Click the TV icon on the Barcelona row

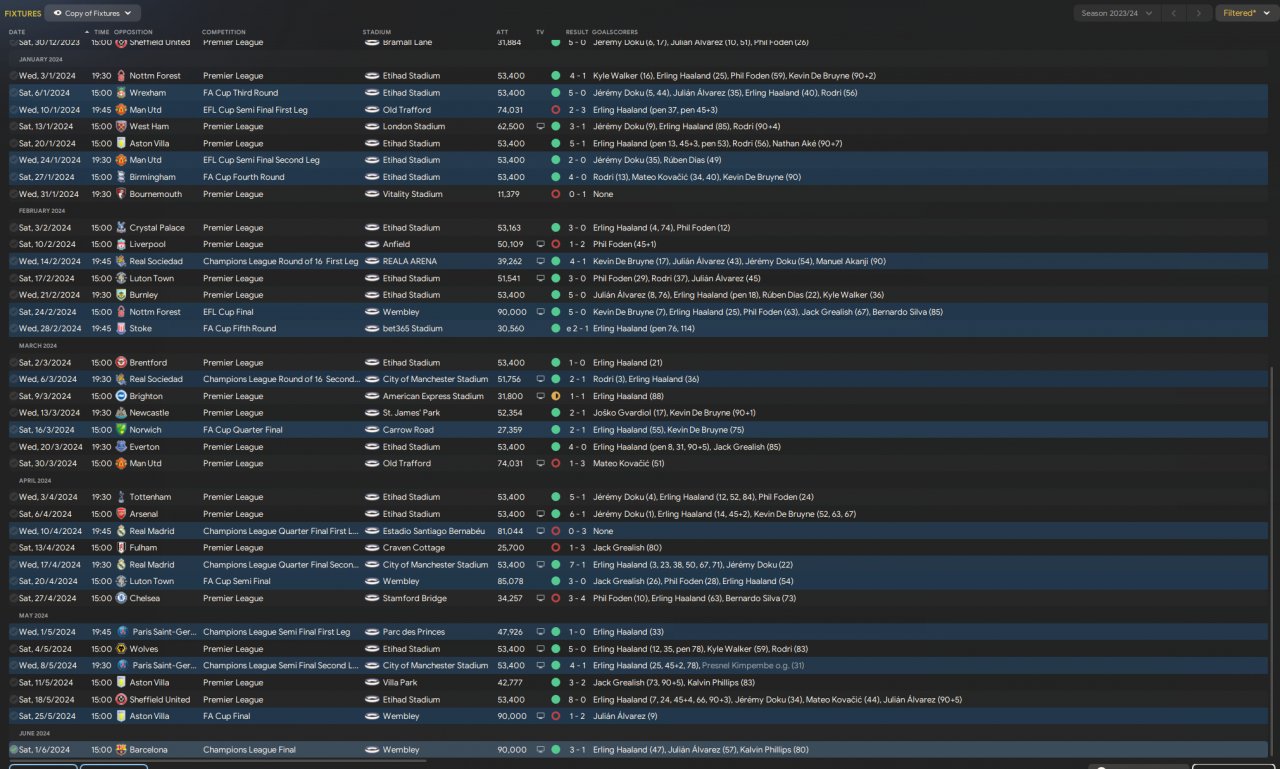(540, 750)
